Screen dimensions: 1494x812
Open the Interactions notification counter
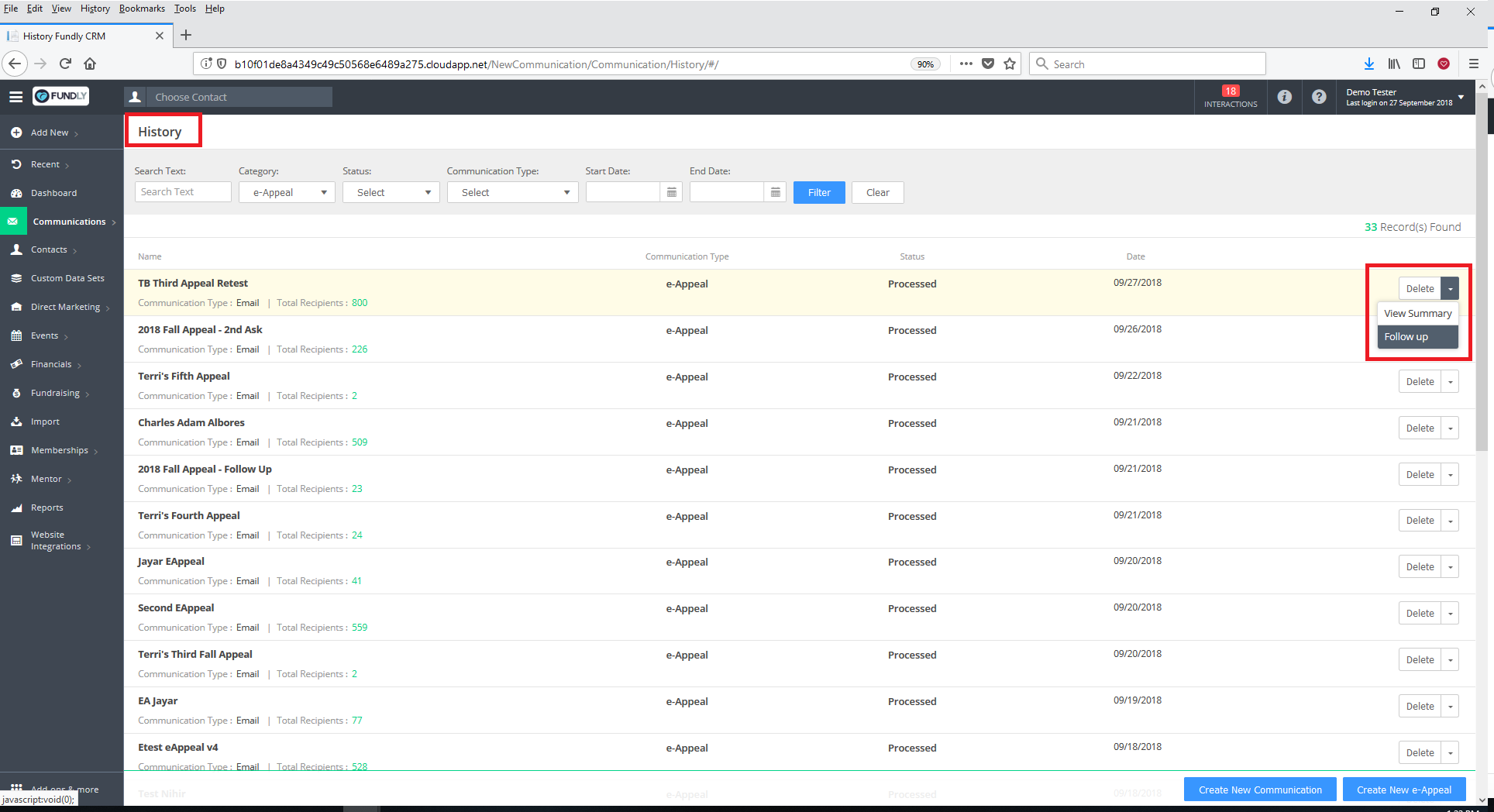tap(1230, 97)
